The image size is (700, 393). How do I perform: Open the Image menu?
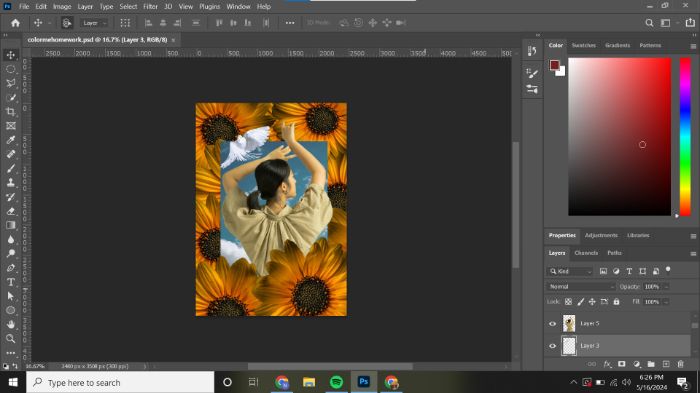[x=62, y=7]
